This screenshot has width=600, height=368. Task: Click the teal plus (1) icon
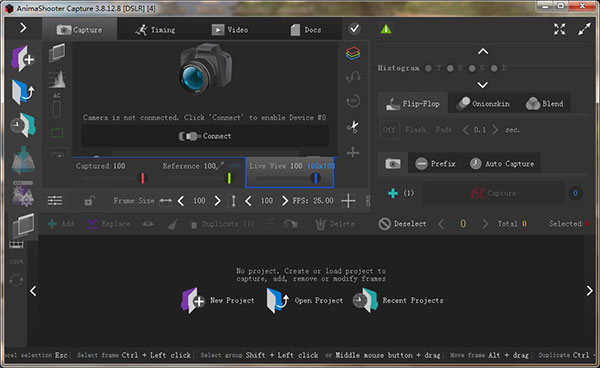[x=393, y=193]
